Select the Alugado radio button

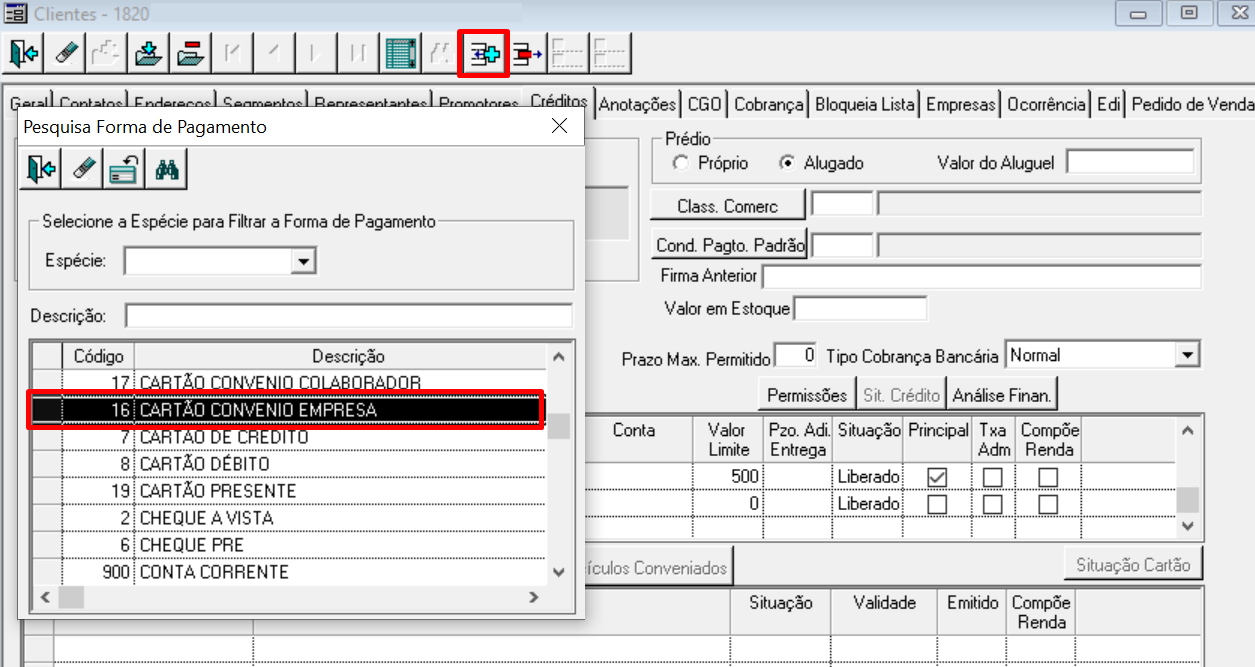click(x=787, y=162)
